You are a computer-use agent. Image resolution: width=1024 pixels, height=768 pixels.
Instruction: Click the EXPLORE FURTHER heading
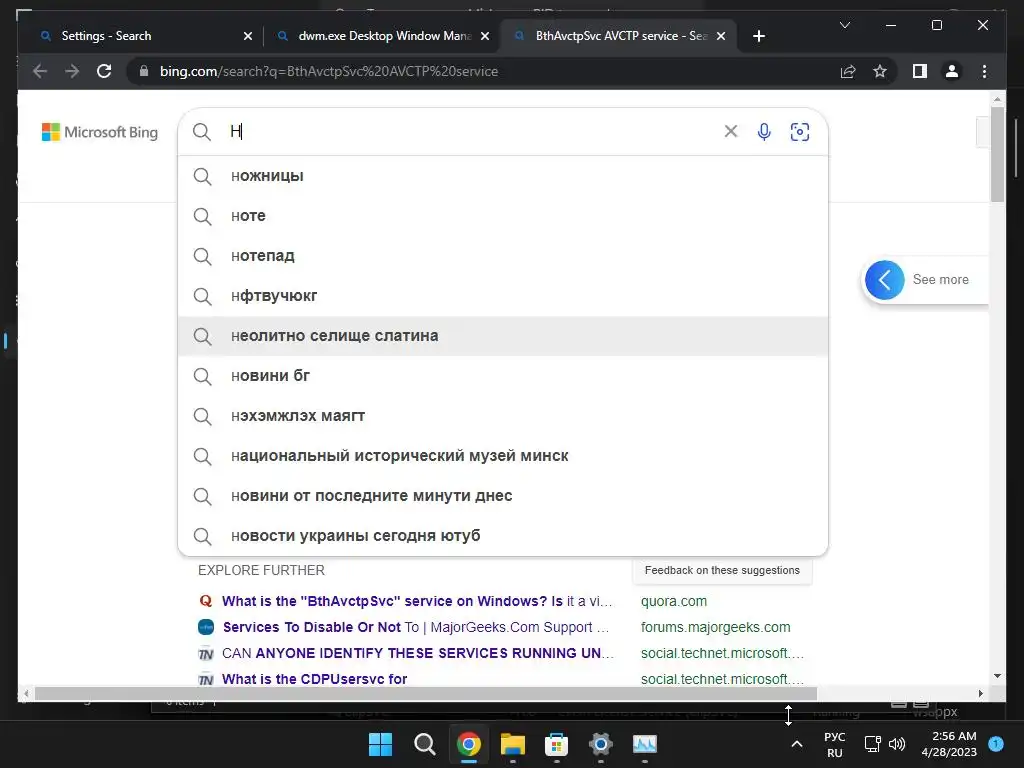261,570
